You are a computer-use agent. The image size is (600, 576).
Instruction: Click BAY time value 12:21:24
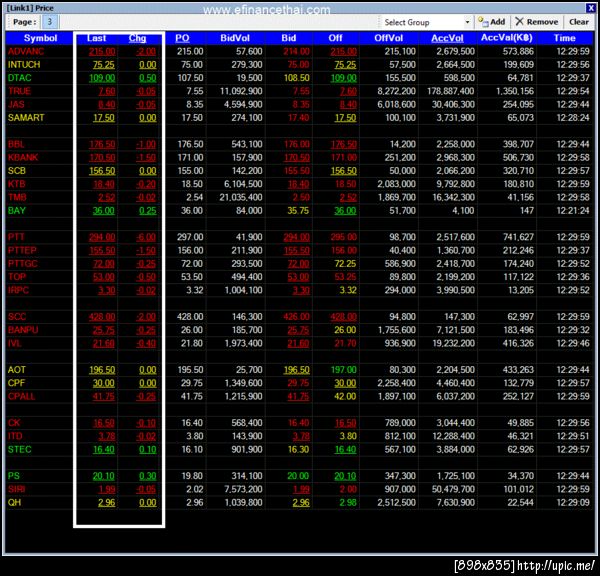(573, 210)
